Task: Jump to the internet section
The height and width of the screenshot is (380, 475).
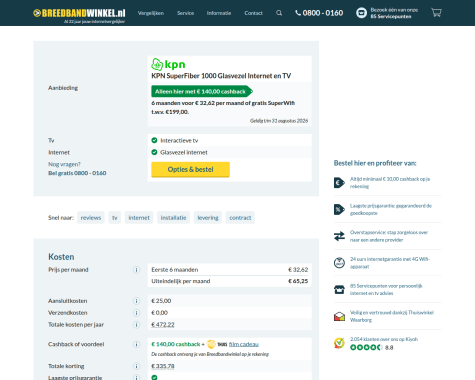Action: tap(139, 218)
